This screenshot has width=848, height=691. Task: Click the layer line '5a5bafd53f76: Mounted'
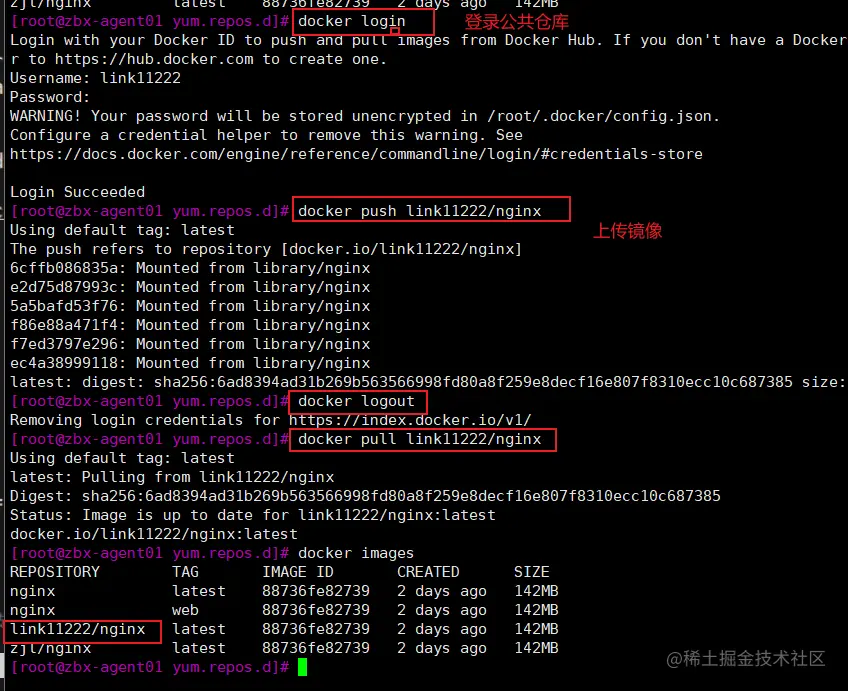pyautogui.click(x=190, y=306)
